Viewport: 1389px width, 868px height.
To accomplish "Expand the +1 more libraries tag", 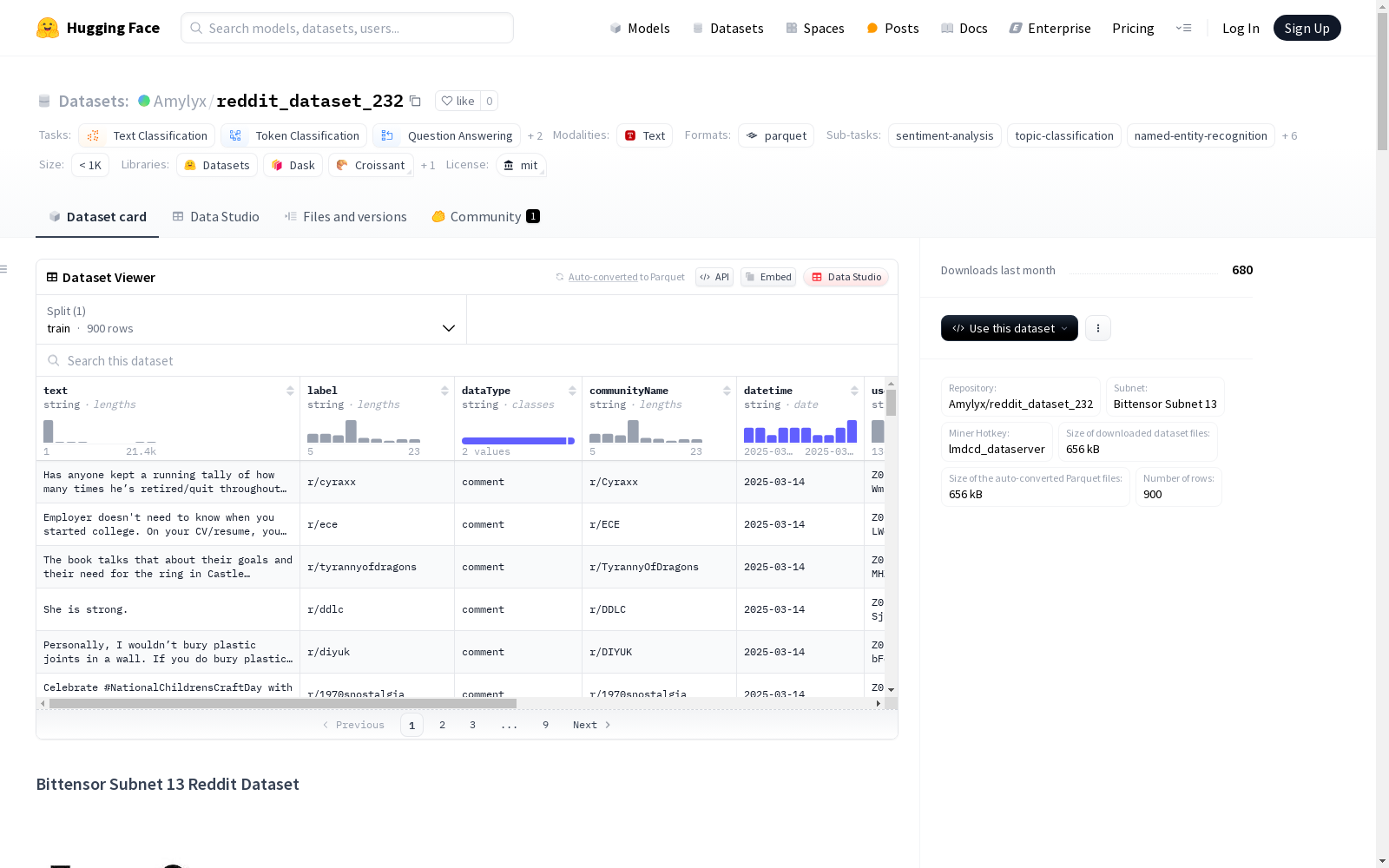I will [428, 165].
